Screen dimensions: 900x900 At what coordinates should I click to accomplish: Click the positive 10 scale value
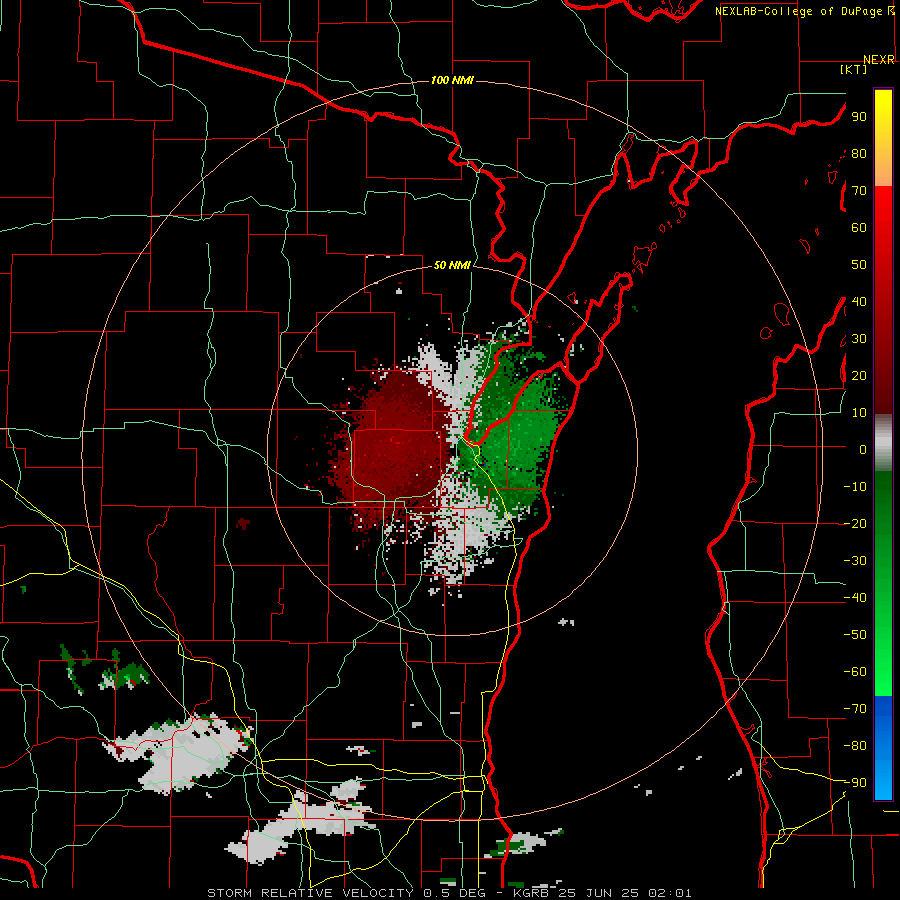click(859, 413)
